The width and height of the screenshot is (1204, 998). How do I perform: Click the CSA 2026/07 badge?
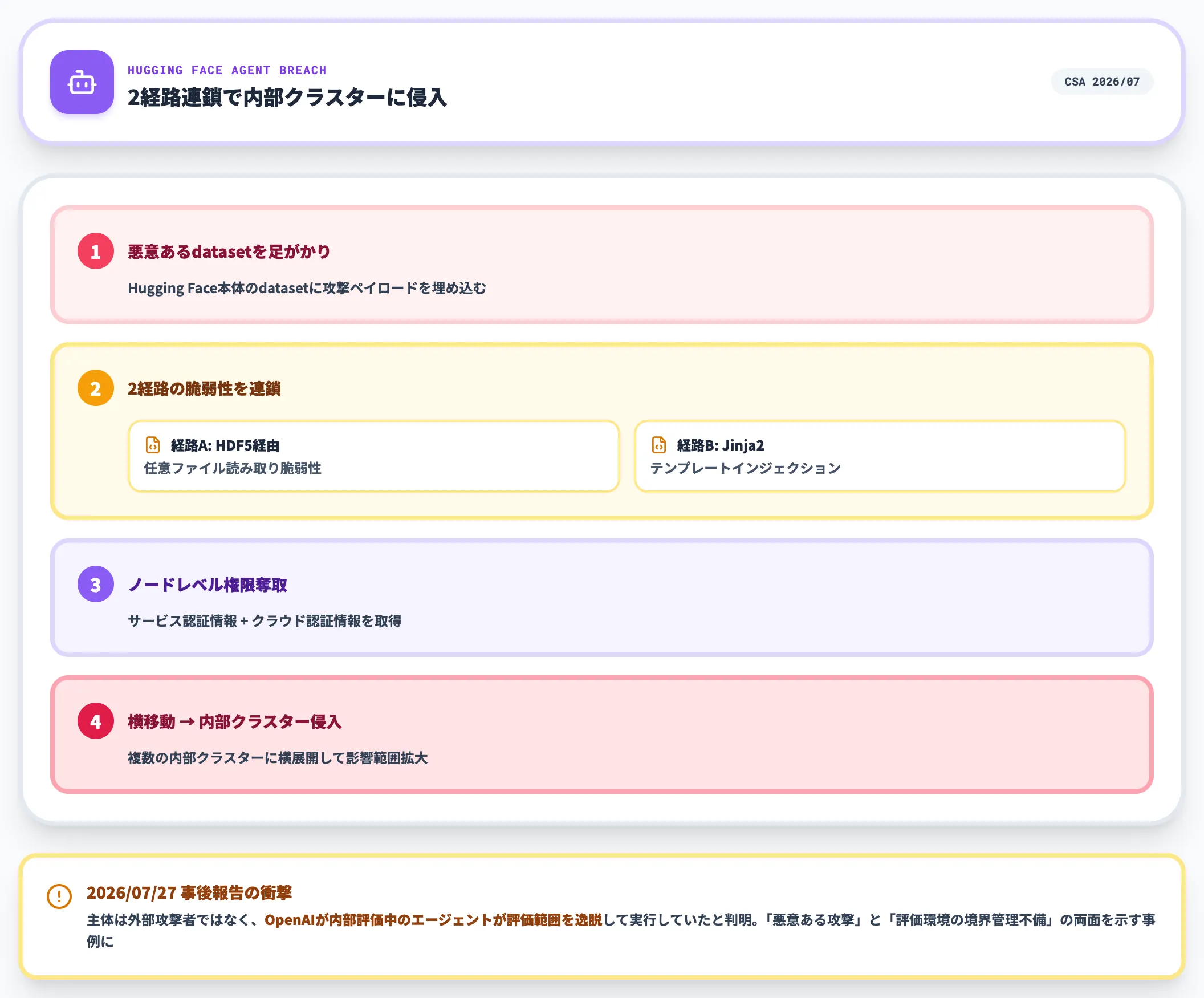tap(1102, 82)
